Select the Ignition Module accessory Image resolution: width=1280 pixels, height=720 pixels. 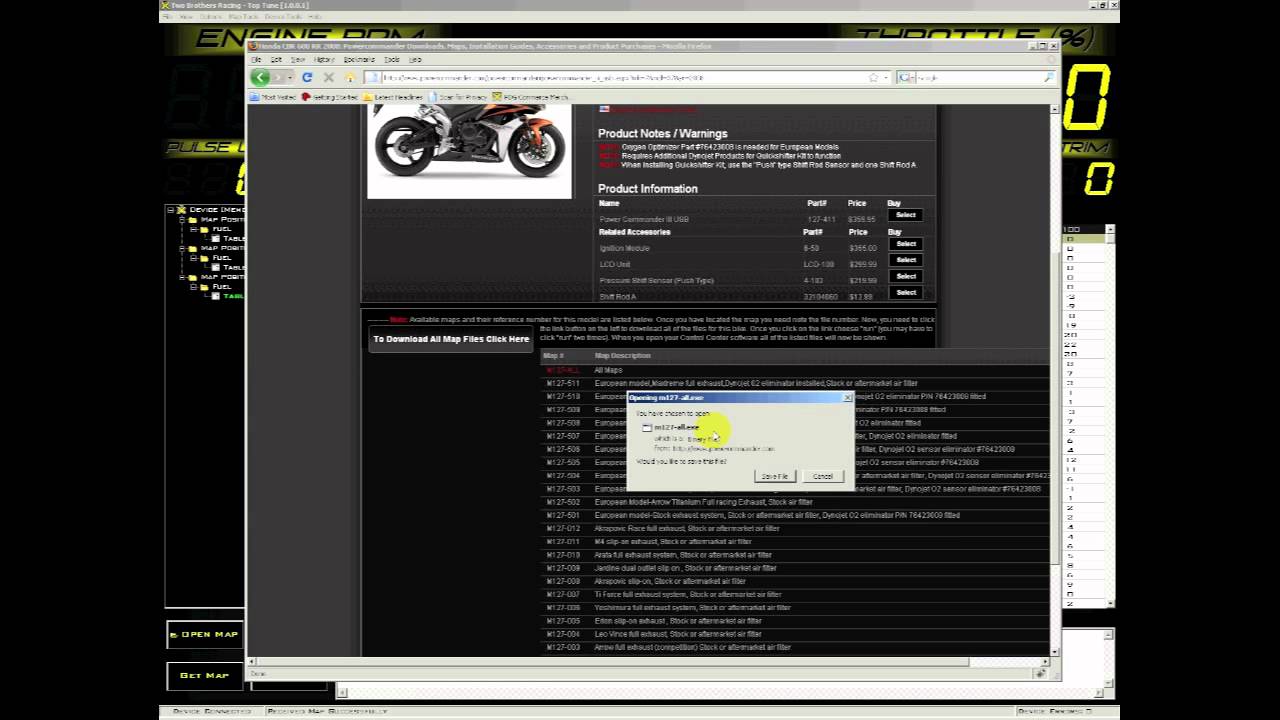(x=905, y=244)
